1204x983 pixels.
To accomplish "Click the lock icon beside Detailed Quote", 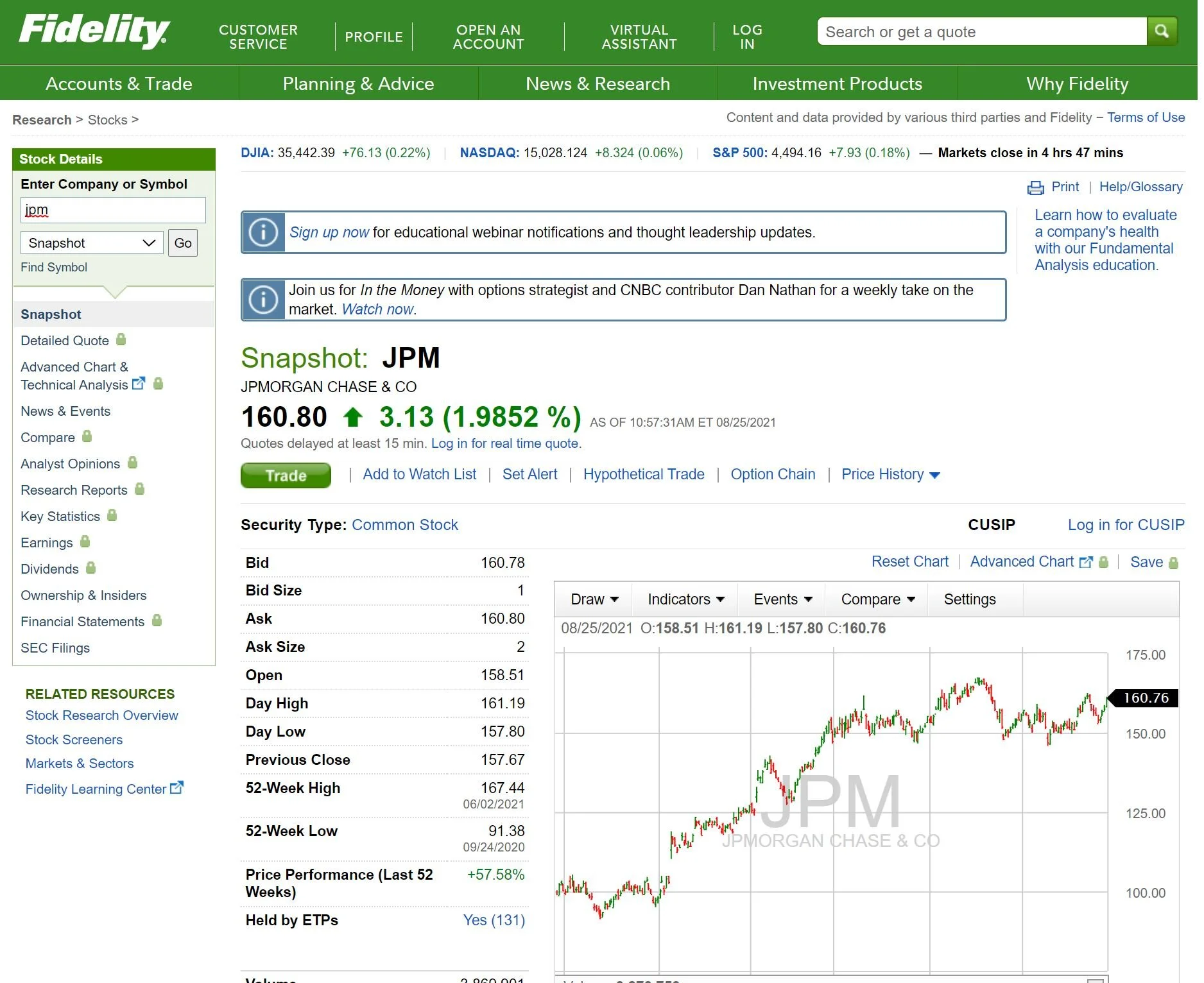I will pyautogui.click(x=121, y=339).
